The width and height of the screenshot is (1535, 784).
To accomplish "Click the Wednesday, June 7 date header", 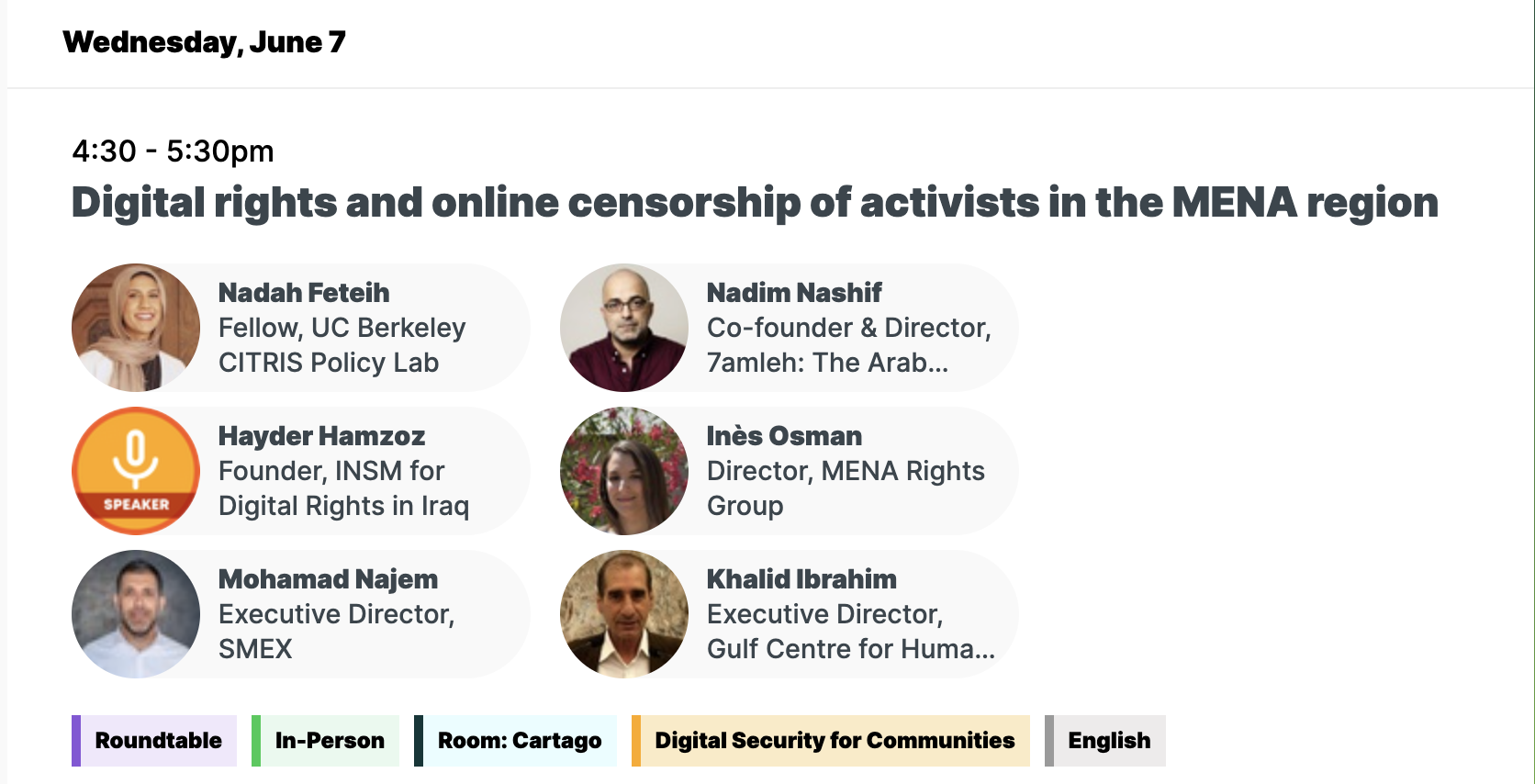I will coord(204,42).
